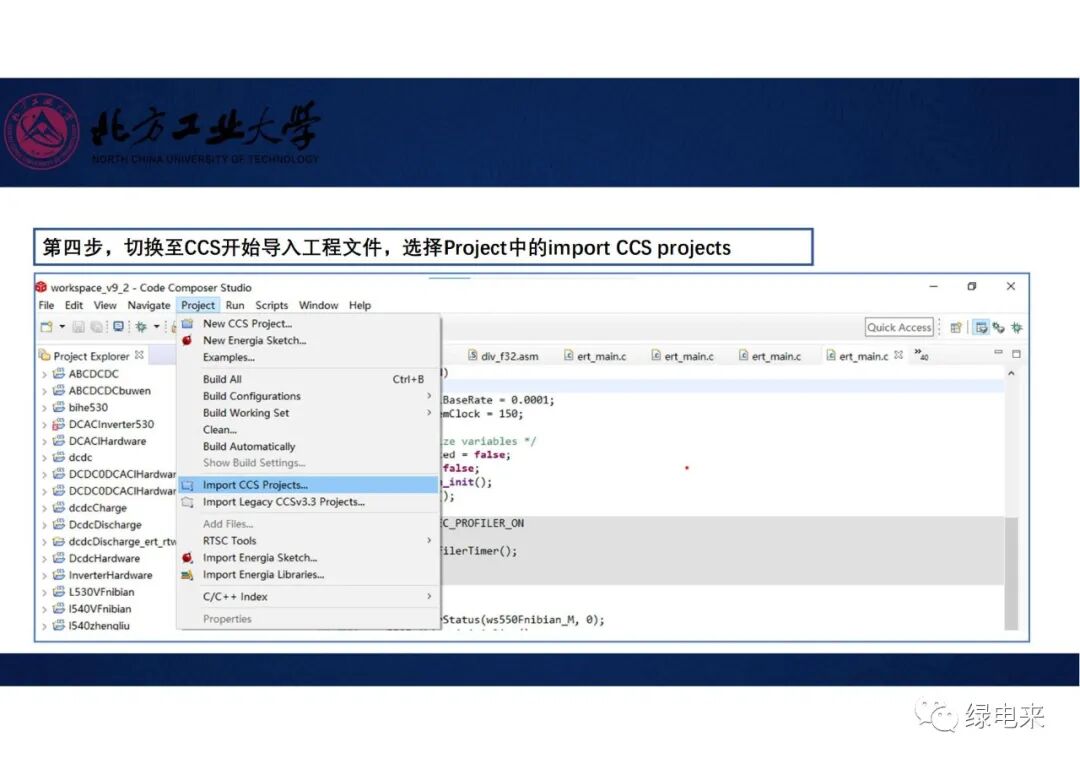Expand the dcdcCharge project node
Image resolution: width=1080 pixels, height=764 pixels.
pos(44,508)
